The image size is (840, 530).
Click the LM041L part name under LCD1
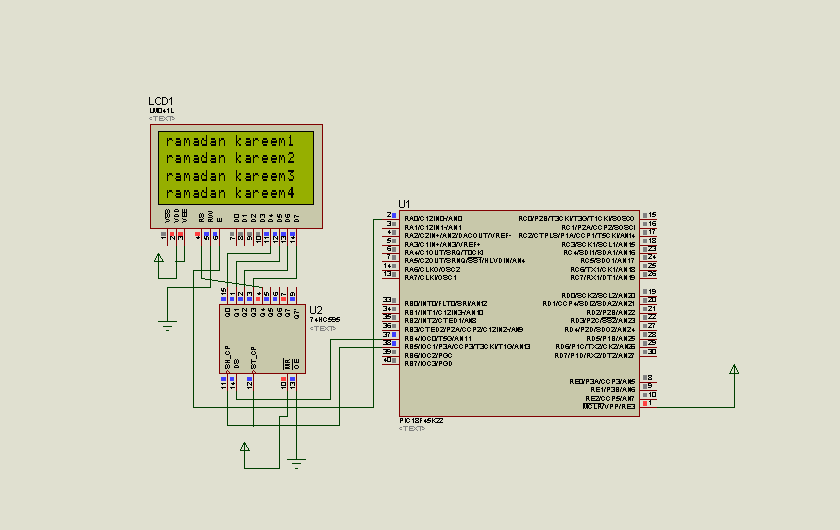pos(162,111)
